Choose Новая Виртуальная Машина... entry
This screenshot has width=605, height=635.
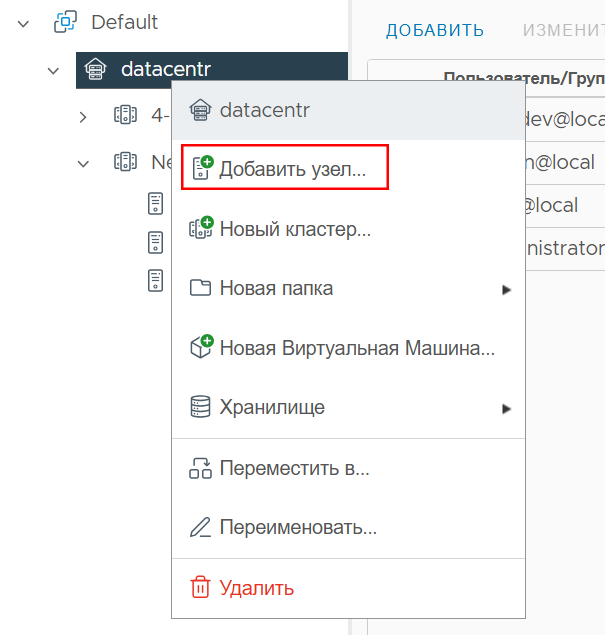349,348
